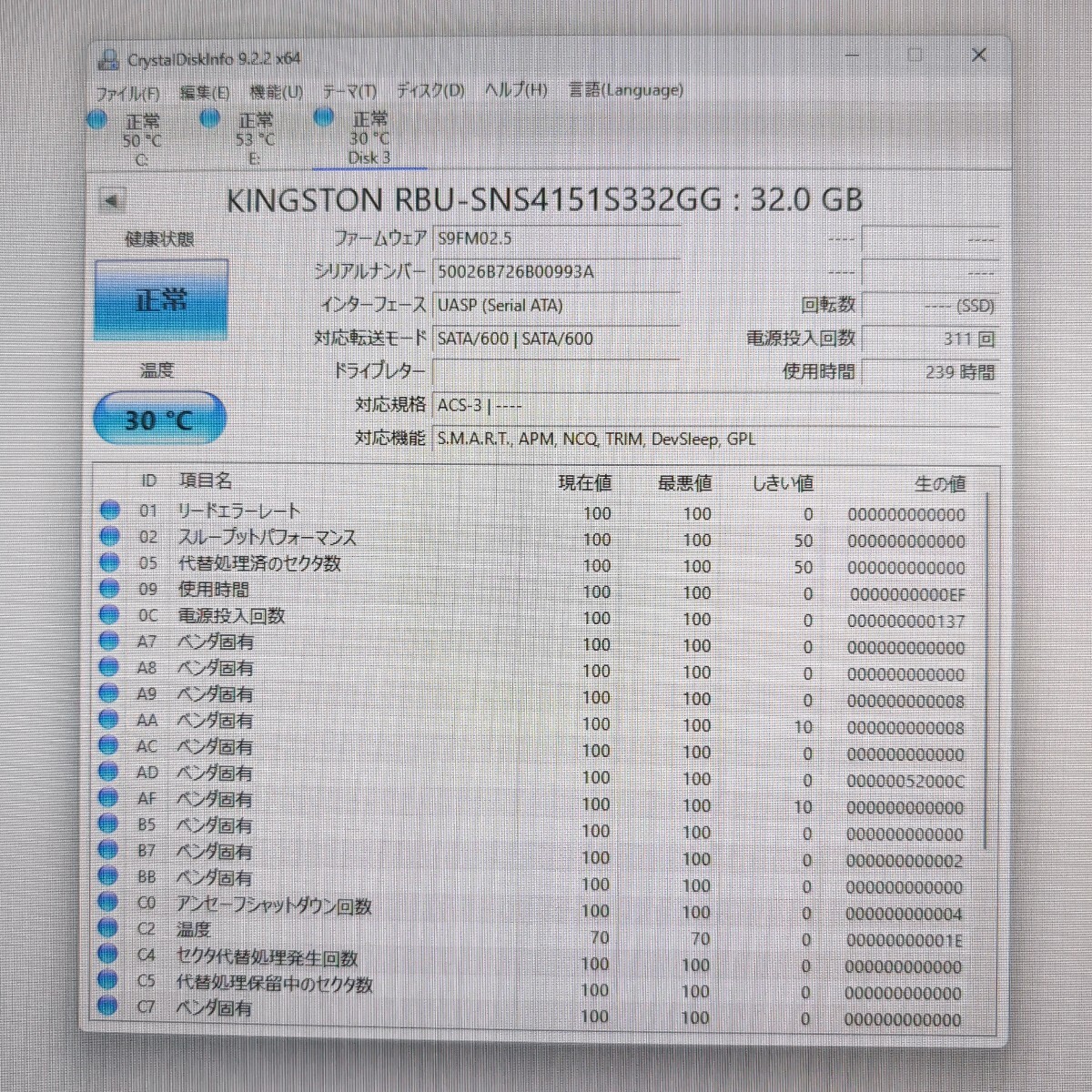This screenshot has height=1092, width=1092.
Task: Click the rotation rate field (SSD)
Action: click(x=930, y=306)
